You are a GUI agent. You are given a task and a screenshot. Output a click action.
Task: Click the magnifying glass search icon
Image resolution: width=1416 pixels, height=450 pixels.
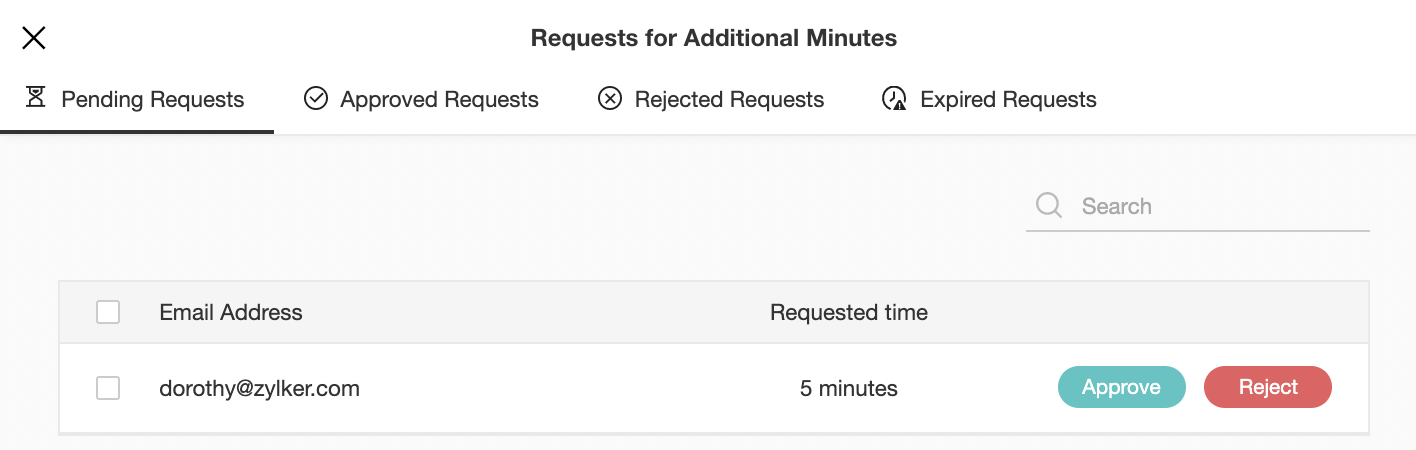point(1049,205)
